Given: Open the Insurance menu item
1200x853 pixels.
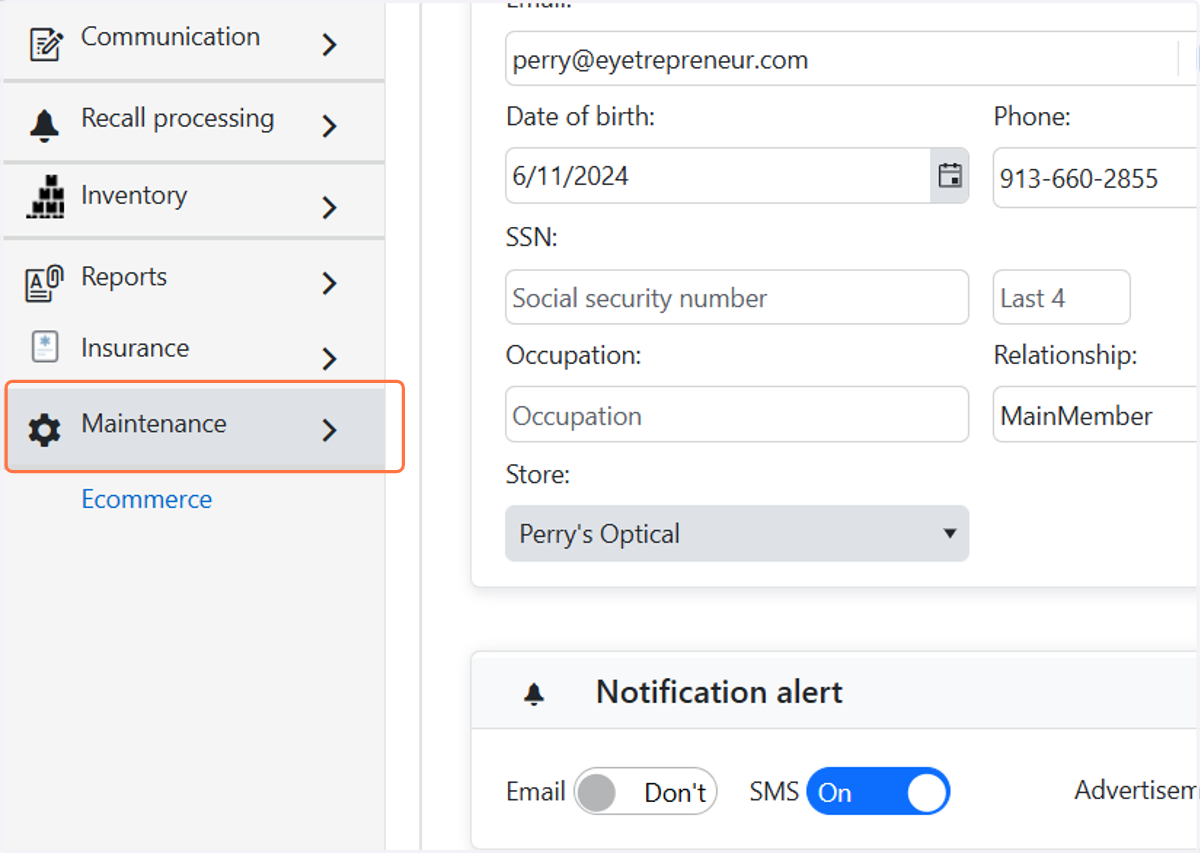Looking at the screenshot, I should point(194,350).
